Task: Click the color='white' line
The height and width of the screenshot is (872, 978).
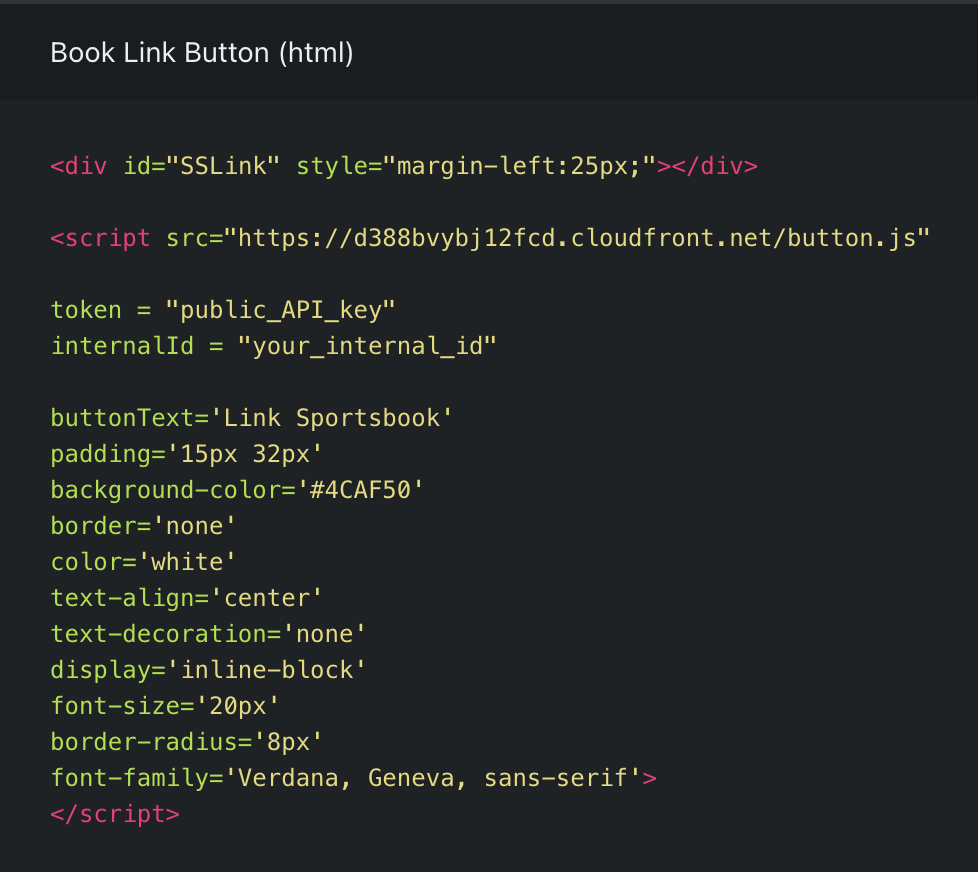Action: (x=143, y=562)
